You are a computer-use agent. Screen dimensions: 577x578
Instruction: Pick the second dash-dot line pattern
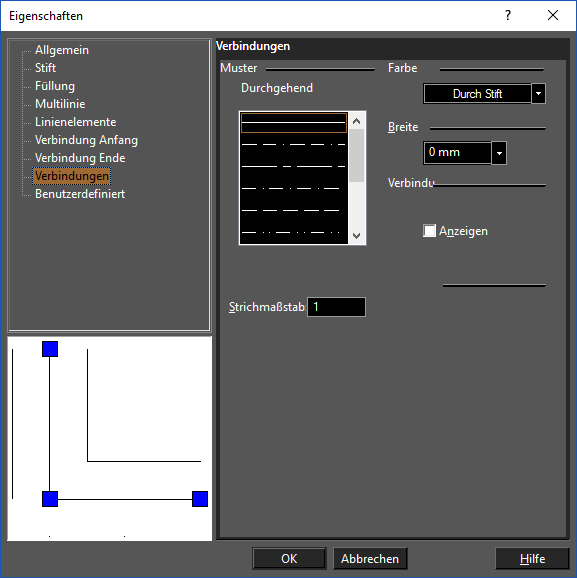point(293,144)
